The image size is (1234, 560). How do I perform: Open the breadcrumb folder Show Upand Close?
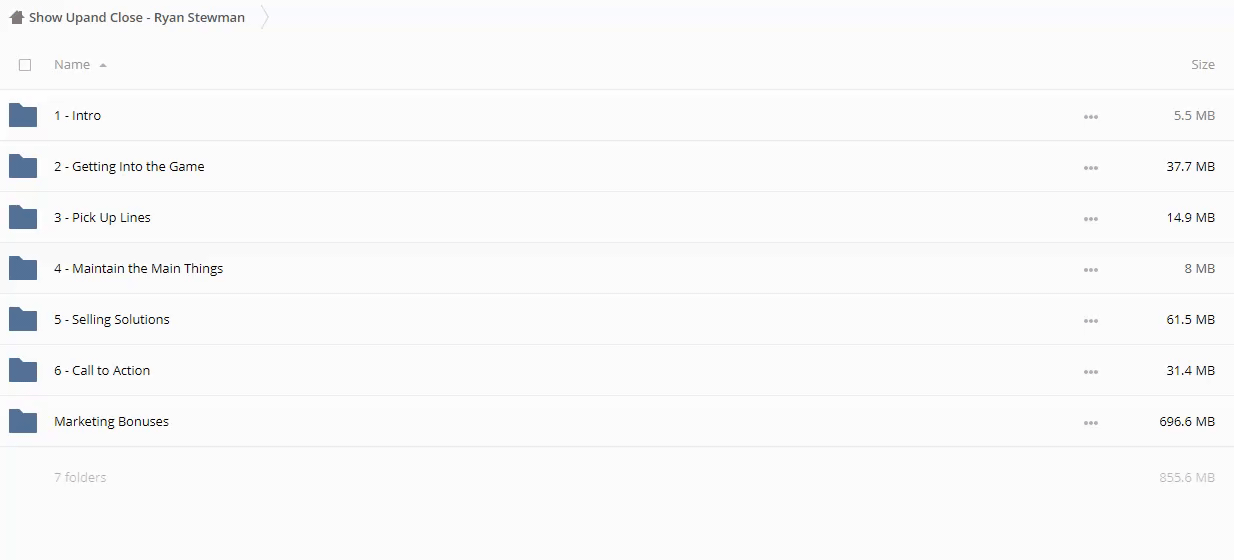click(x=137, y=17)
